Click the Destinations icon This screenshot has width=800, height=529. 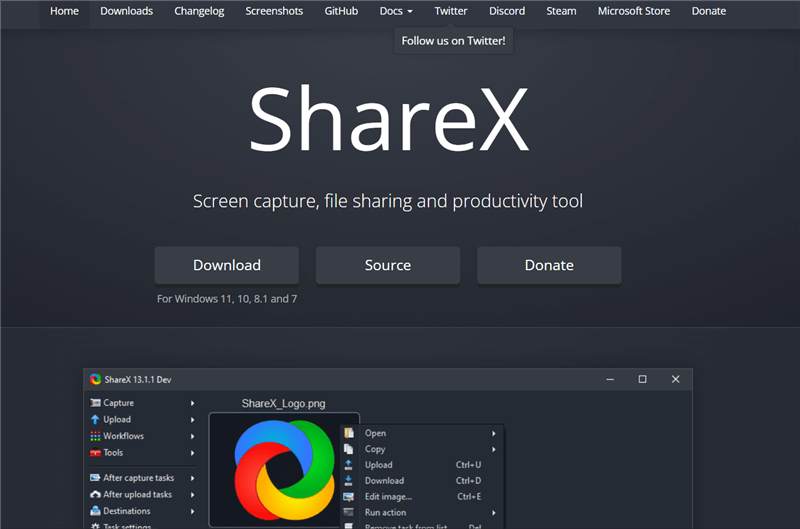[95, 511]
